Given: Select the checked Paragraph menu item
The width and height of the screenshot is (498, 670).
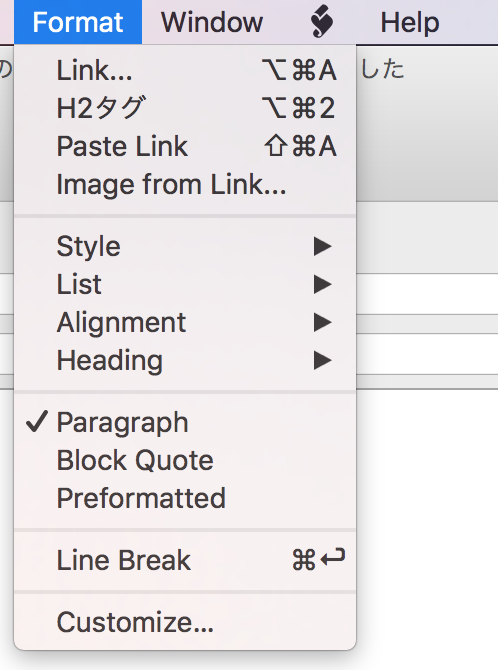Looking at the screenshot, I should point(185,422).
